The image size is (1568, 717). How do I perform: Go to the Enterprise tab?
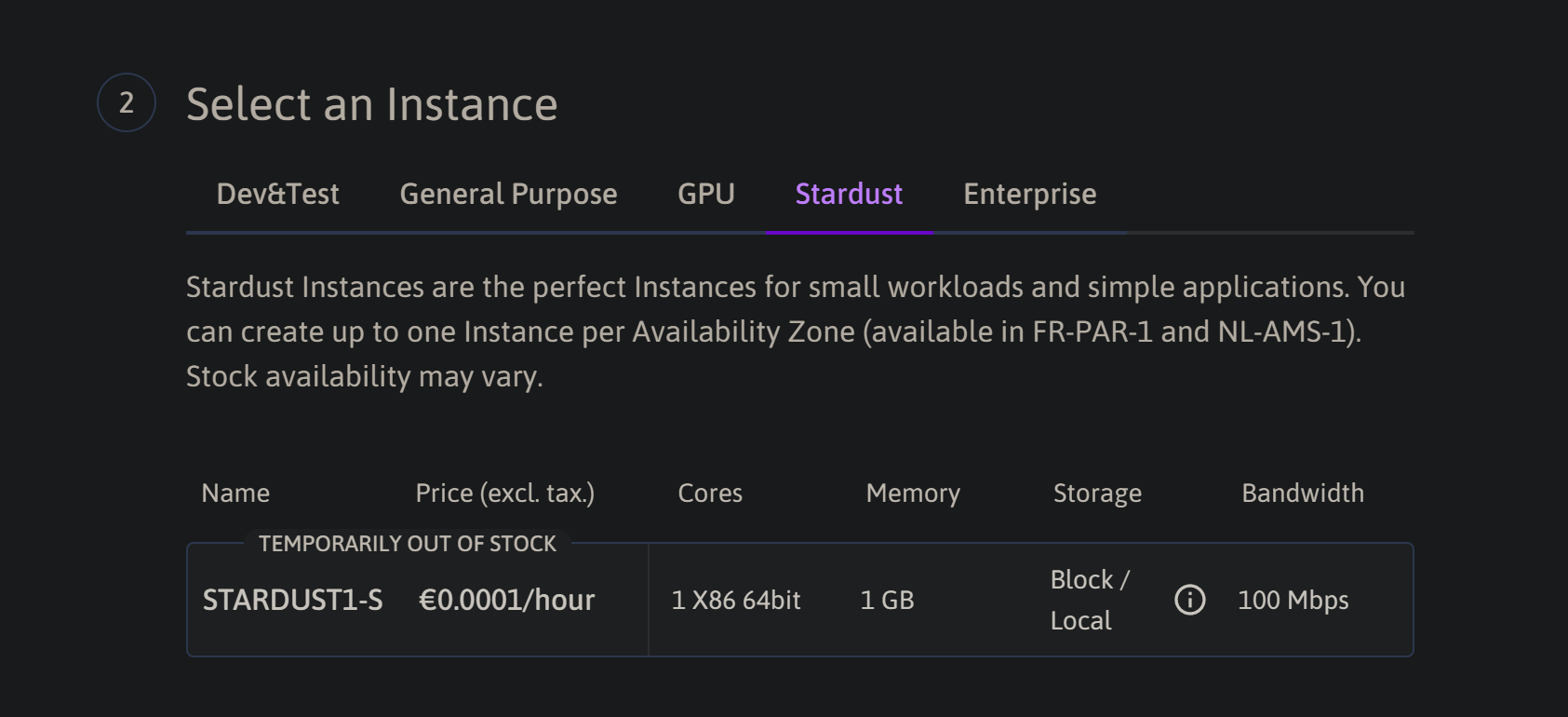tap(1029, 194)
